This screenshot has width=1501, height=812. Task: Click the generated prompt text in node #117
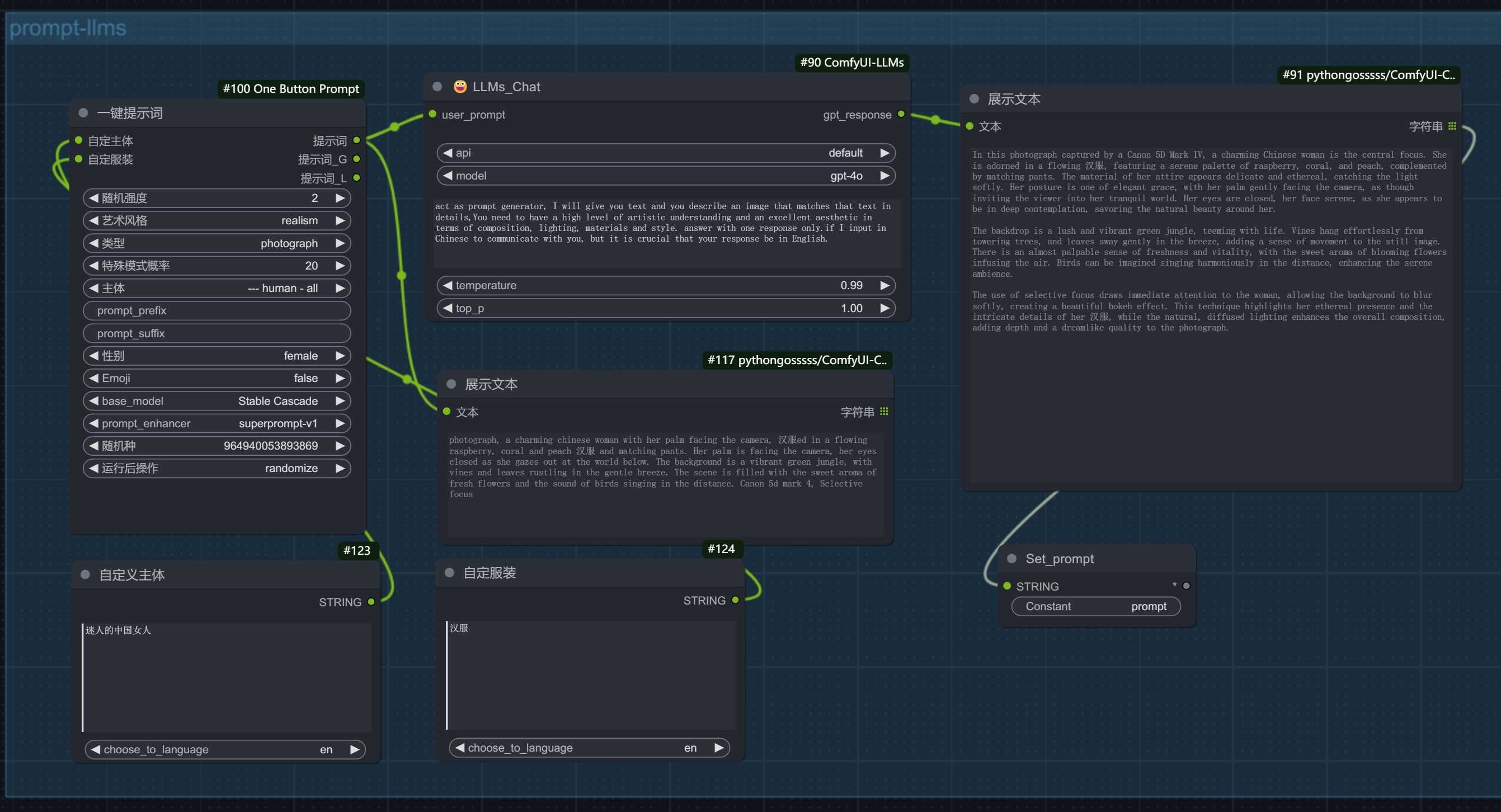(x=663, y=466)
